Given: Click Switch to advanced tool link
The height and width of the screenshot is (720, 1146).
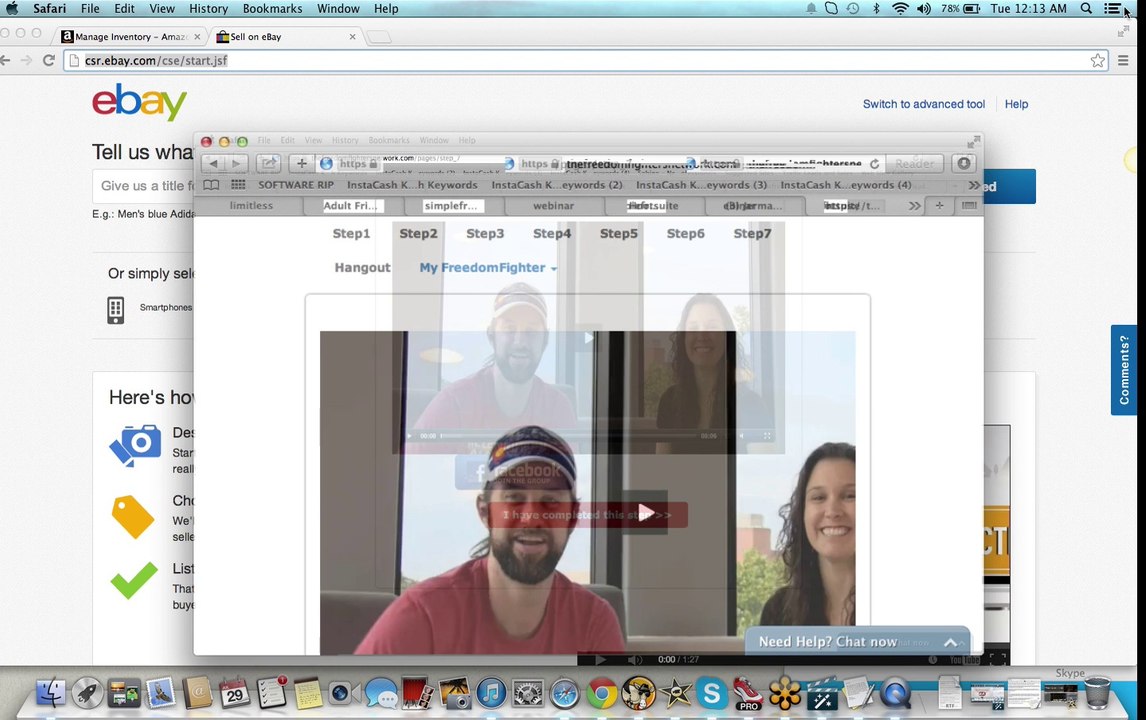Looking at the screenshot, I should [x=924, y=104].
